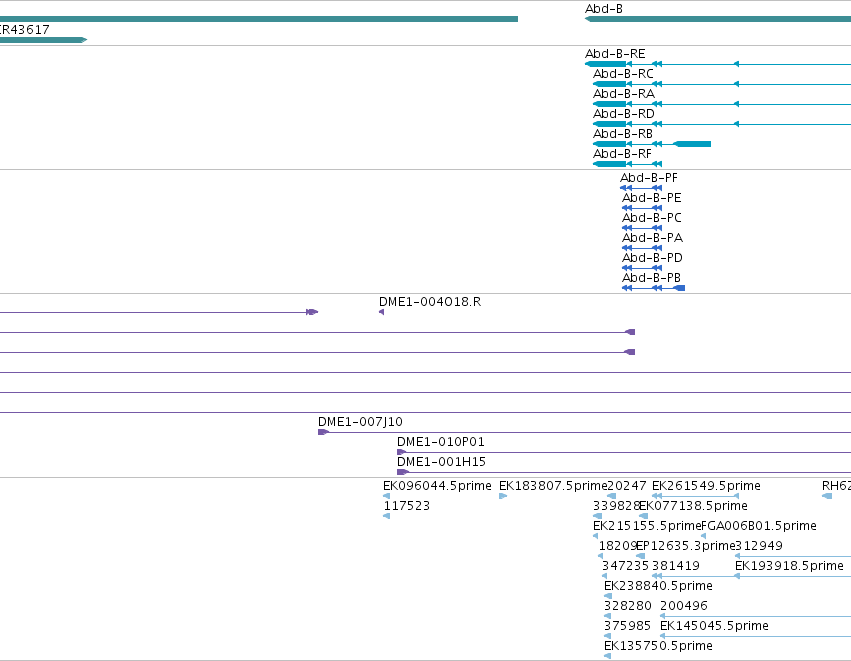Click the 381419 EST label
Viewport: 851px width, 661px height.
click(676, 565)
